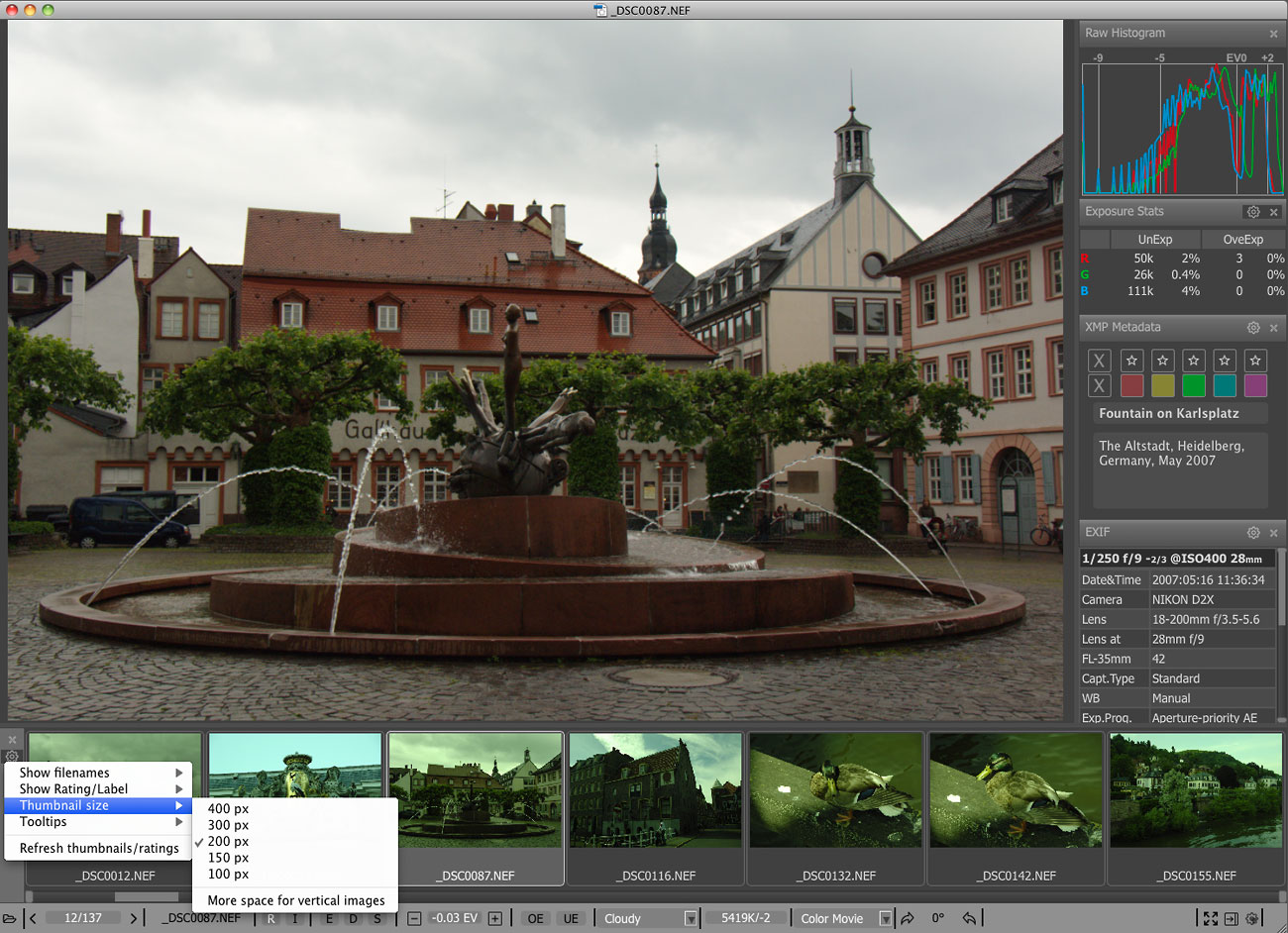
Task: Toggle the UE underexposure indicator
Action: [x=571, y=918]
